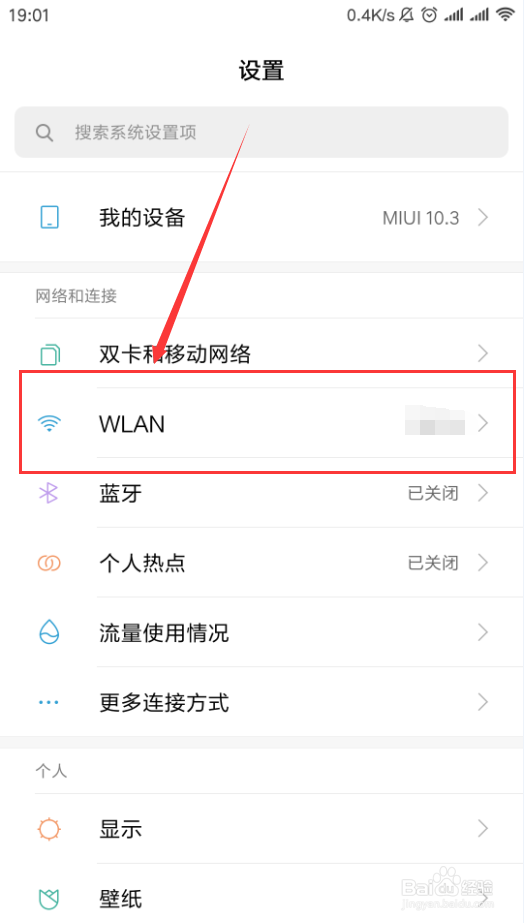Tap the dual SIM cards icon
The image size is (524, 923).
tap(49, 354)
